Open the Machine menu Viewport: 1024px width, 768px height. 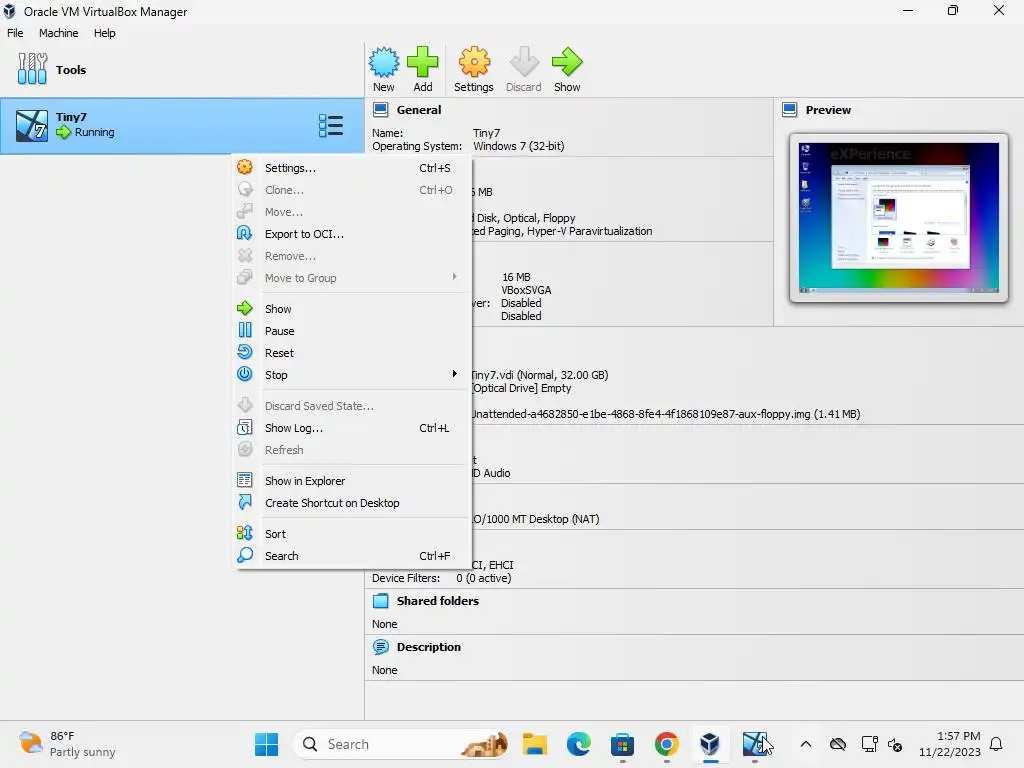click(x=58, y=33)
